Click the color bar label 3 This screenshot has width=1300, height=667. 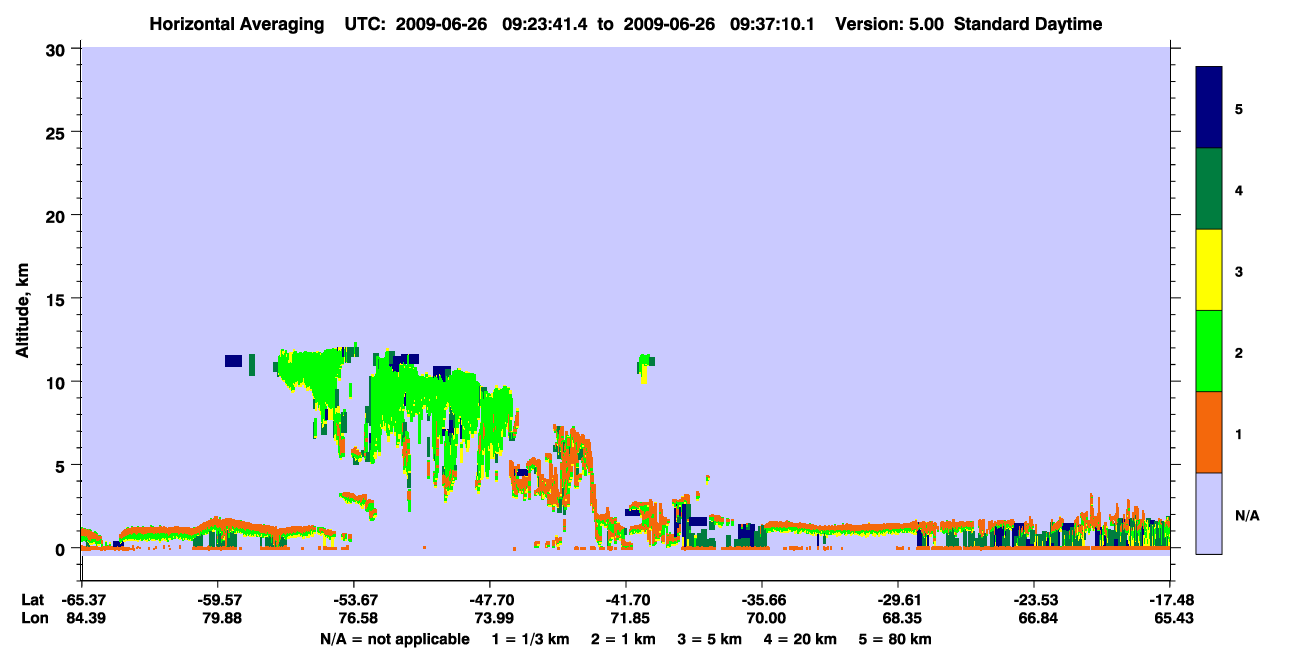tap(1239, 271)
